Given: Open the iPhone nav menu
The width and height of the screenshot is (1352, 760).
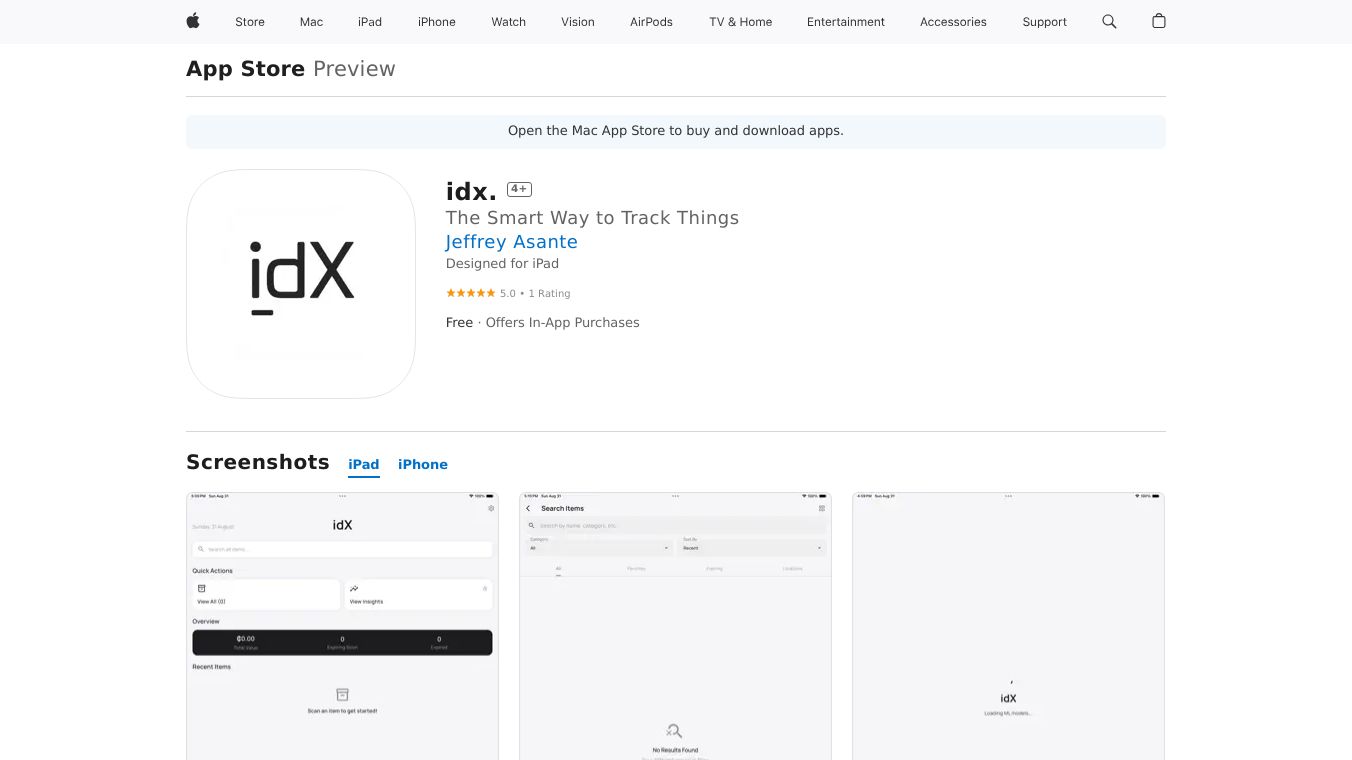Looking at the screenshot, I should pos(437,22).
